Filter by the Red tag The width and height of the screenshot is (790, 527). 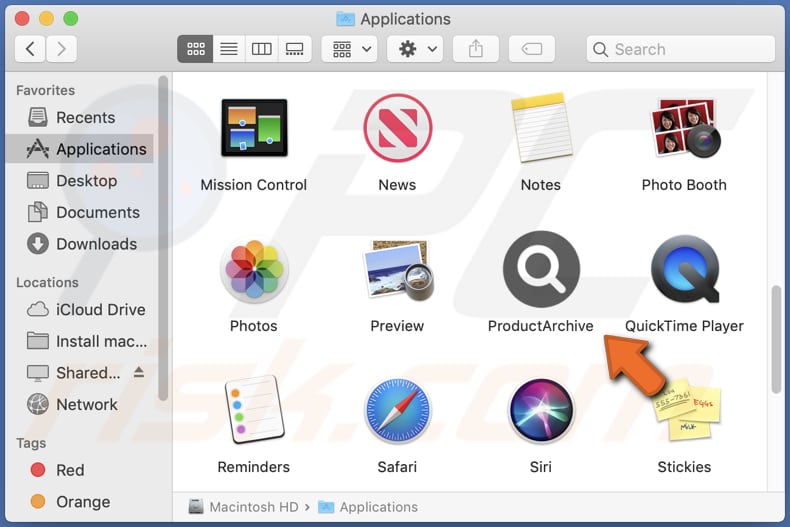click(80, 470)
